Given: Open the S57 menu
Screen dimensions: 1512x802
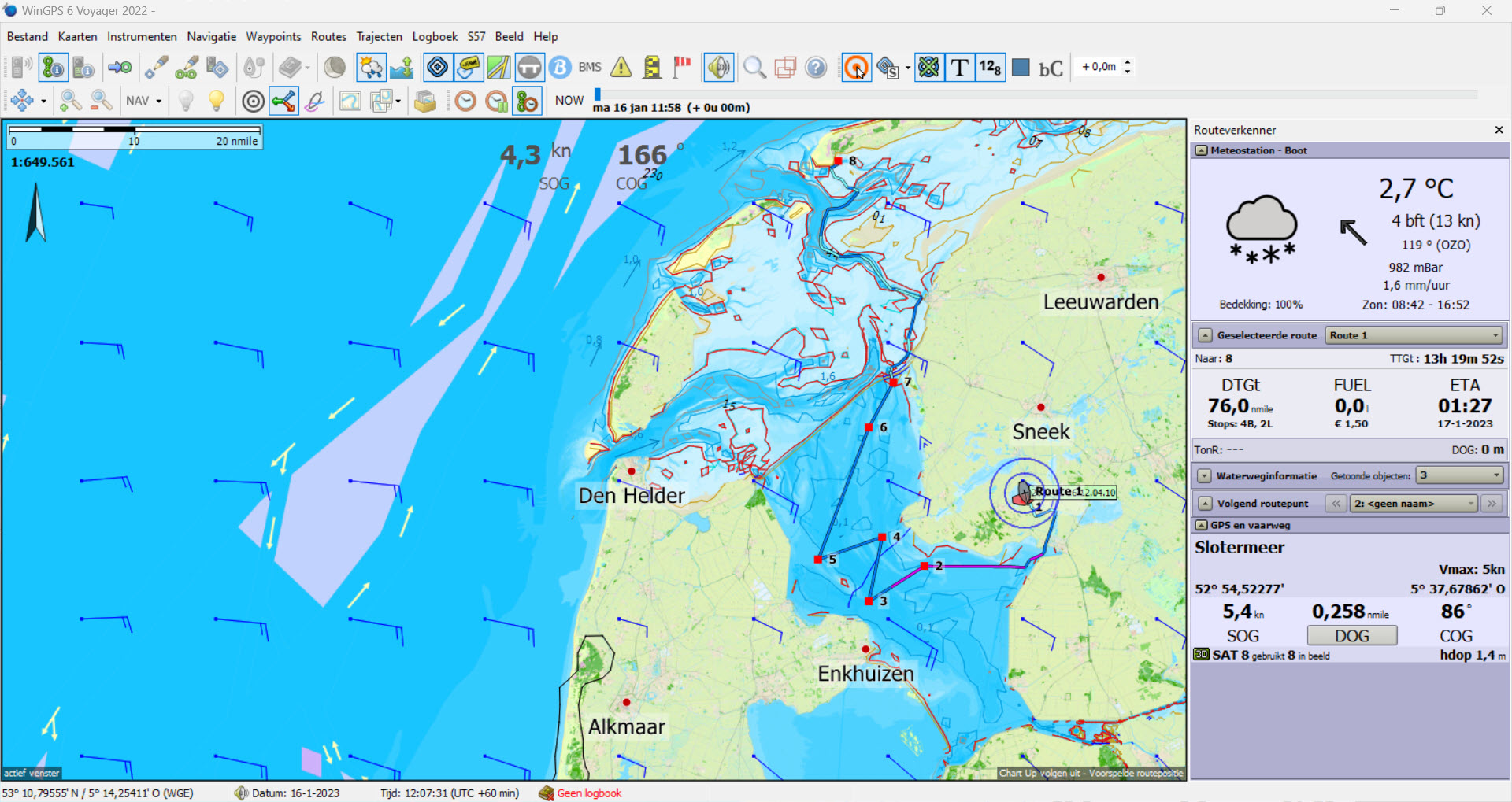Looking at the screenshot, I should point(476,36).
